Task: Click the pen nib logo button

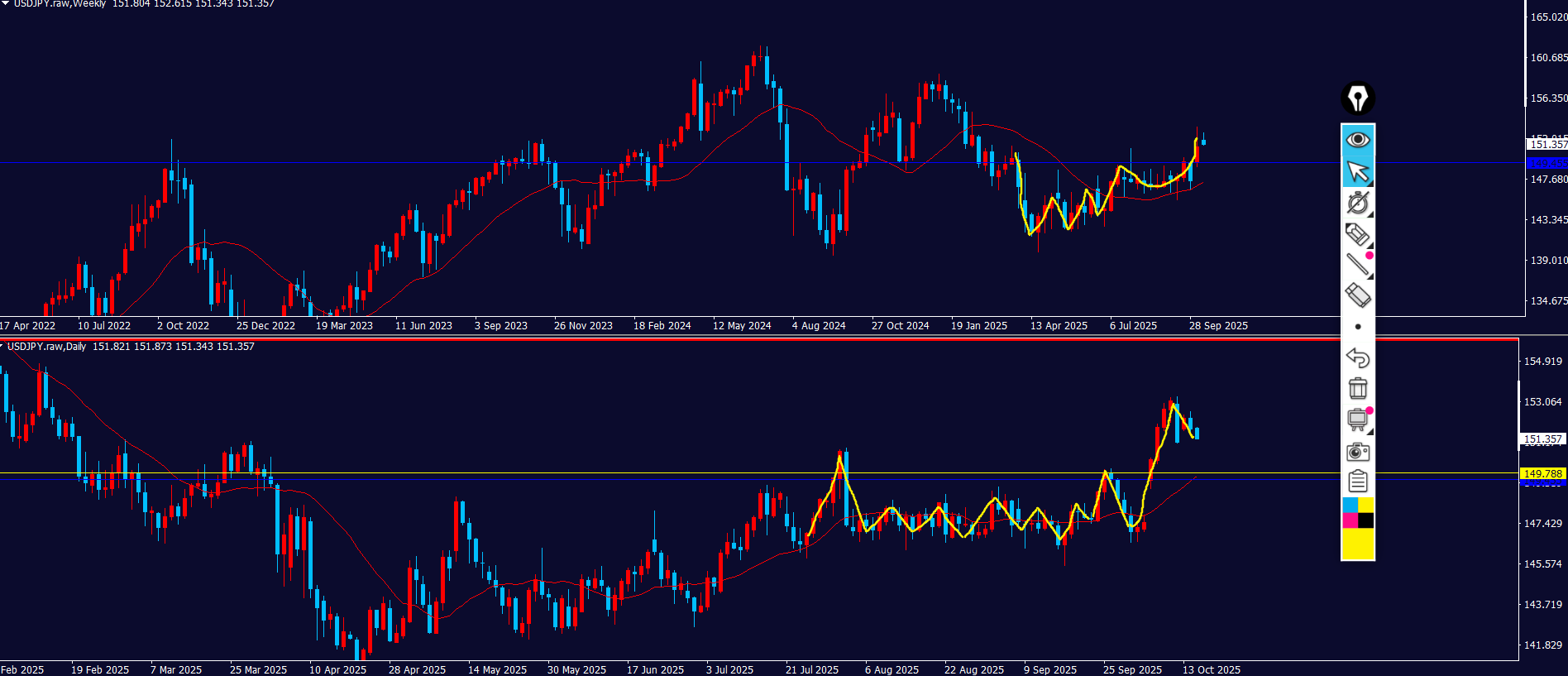Action: (x=1357, y=98)
